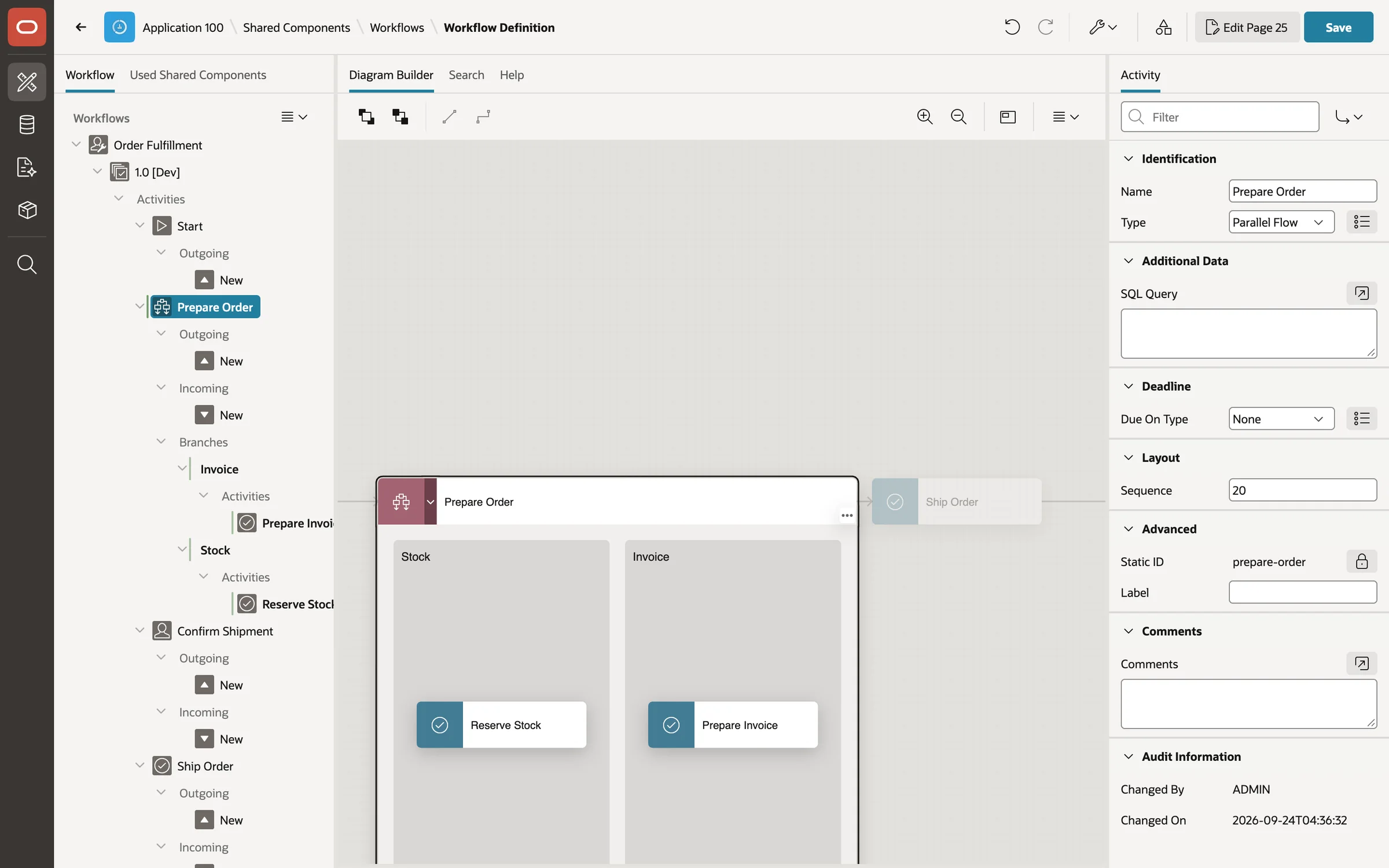Collapse the Layout section

pos(1128,458)
